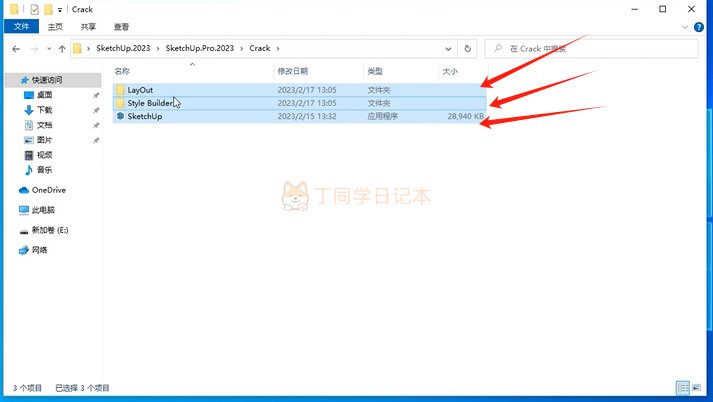Screen dimensions: 713x402
Task: Open the 文件 ribbon tab
Action: 21,26
